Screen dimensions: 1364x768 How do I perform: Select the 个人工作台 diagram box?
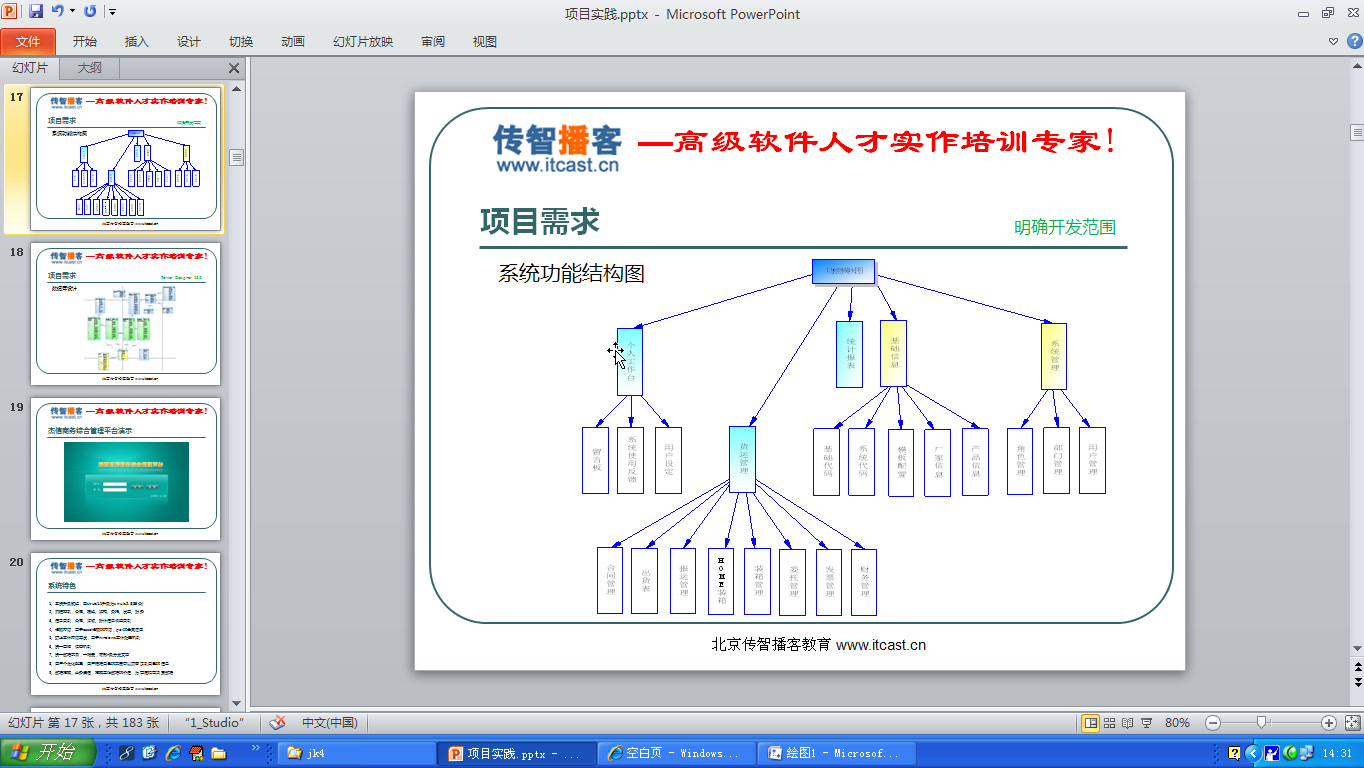pos(630,362)
